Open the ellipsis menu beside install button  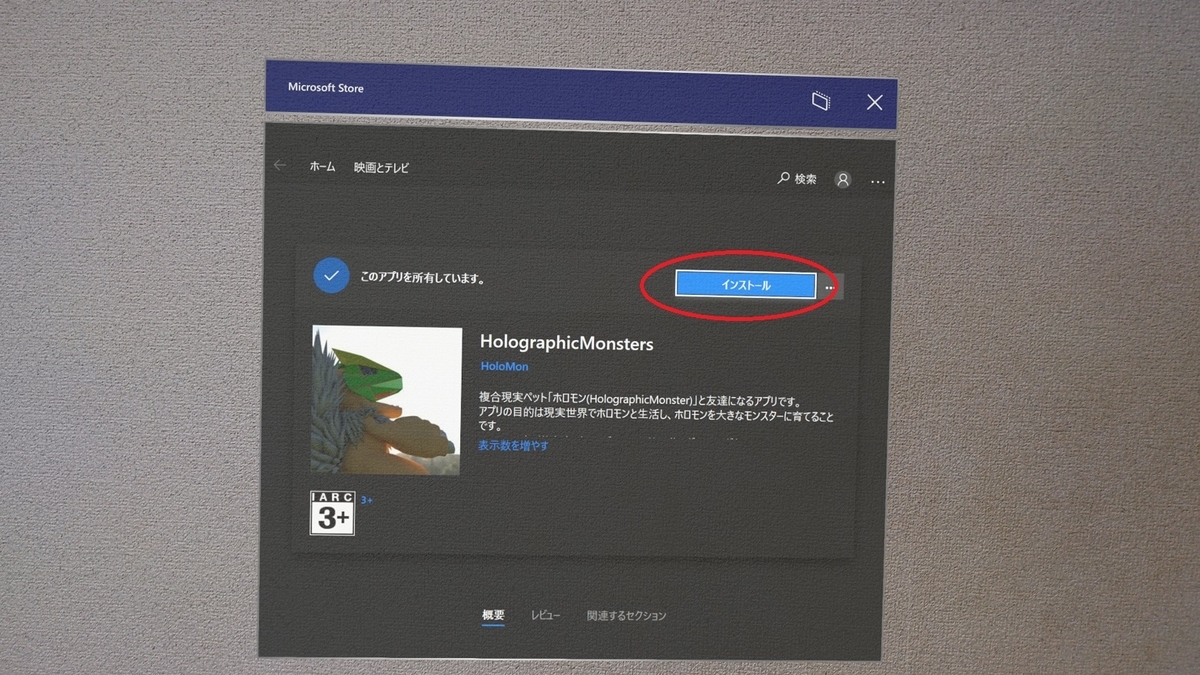click(830, 287)
